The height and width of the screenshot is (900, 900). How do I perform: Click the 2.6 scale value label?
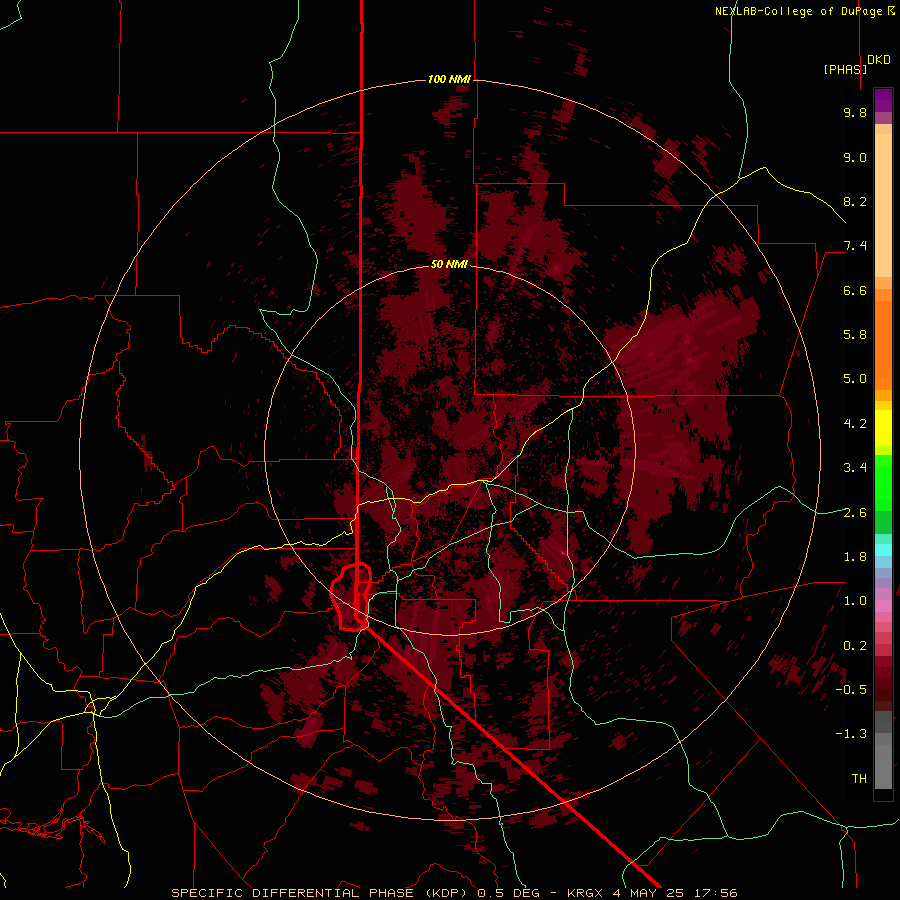[855, 513]
